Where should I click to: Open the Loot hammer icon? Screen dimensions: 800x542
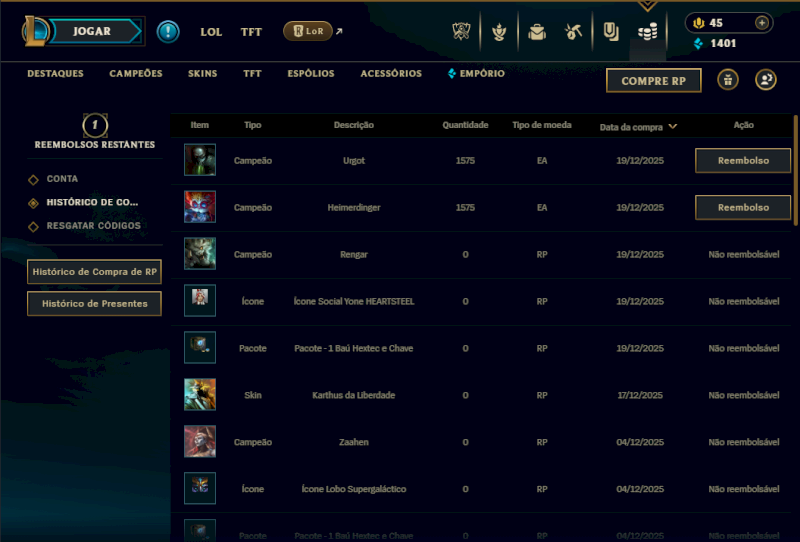tap(573, 32)
